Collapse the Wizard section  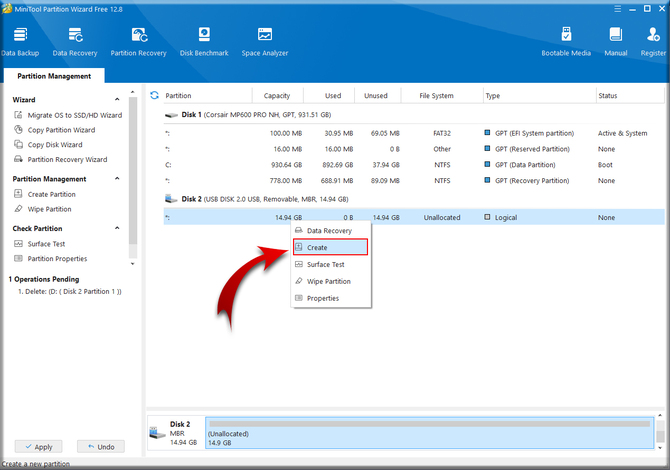[117, 99]
